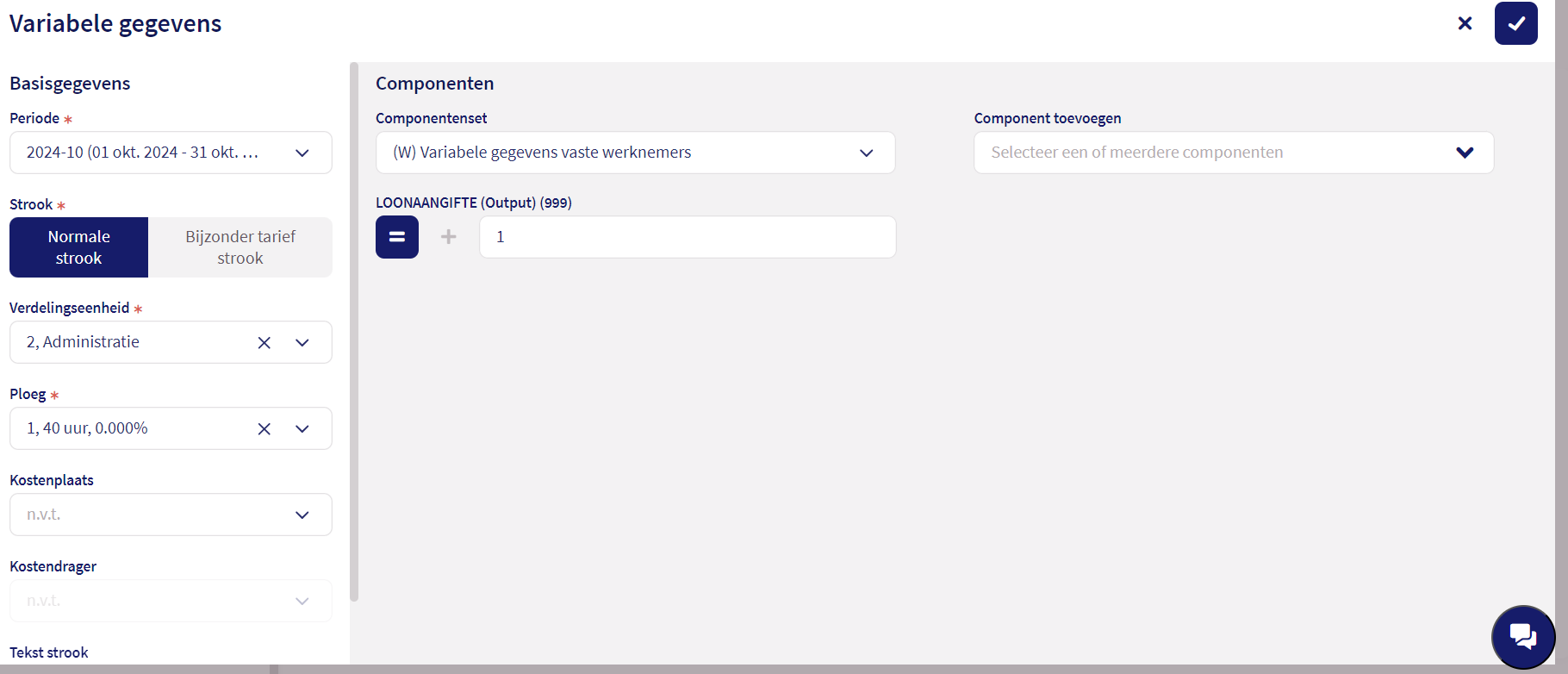Open the chat support bubble
Viewport: 1568px width, 674px height.
point(1522,637)
